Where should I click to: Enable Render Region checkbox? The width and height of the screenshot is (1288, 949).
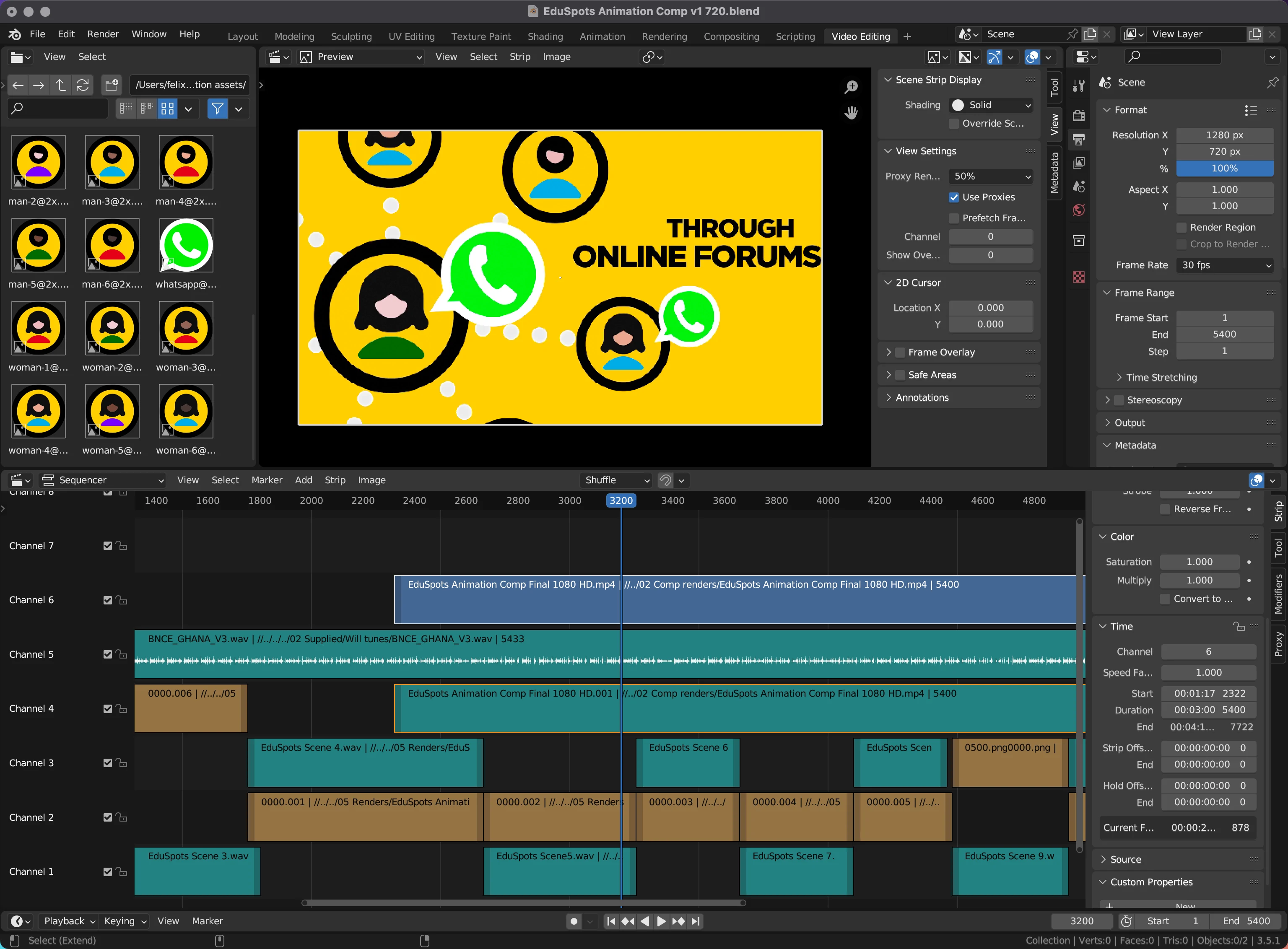tap(1181, 228)
